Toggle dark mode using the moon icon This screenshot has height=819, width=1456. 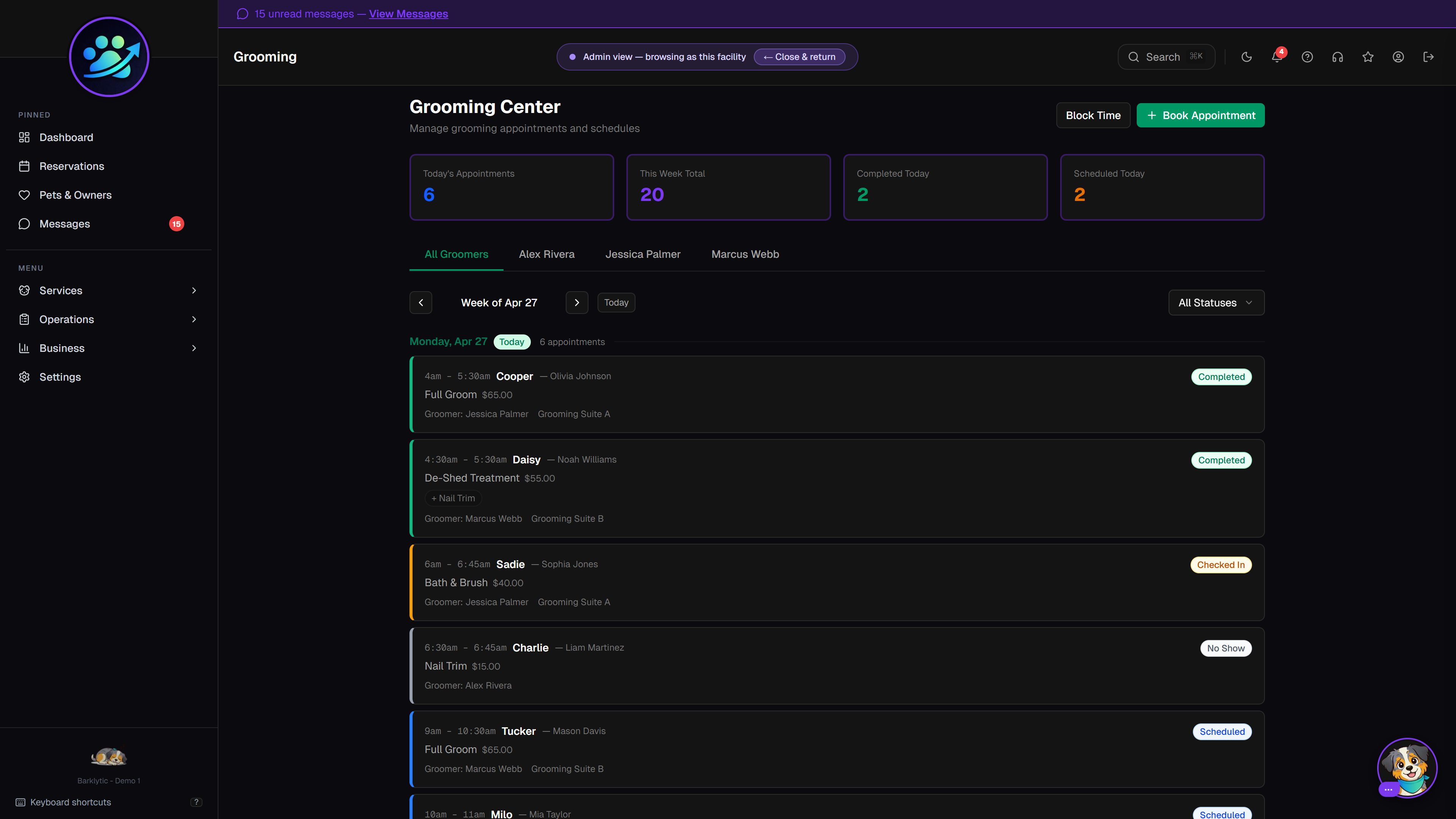point(1246,56)
